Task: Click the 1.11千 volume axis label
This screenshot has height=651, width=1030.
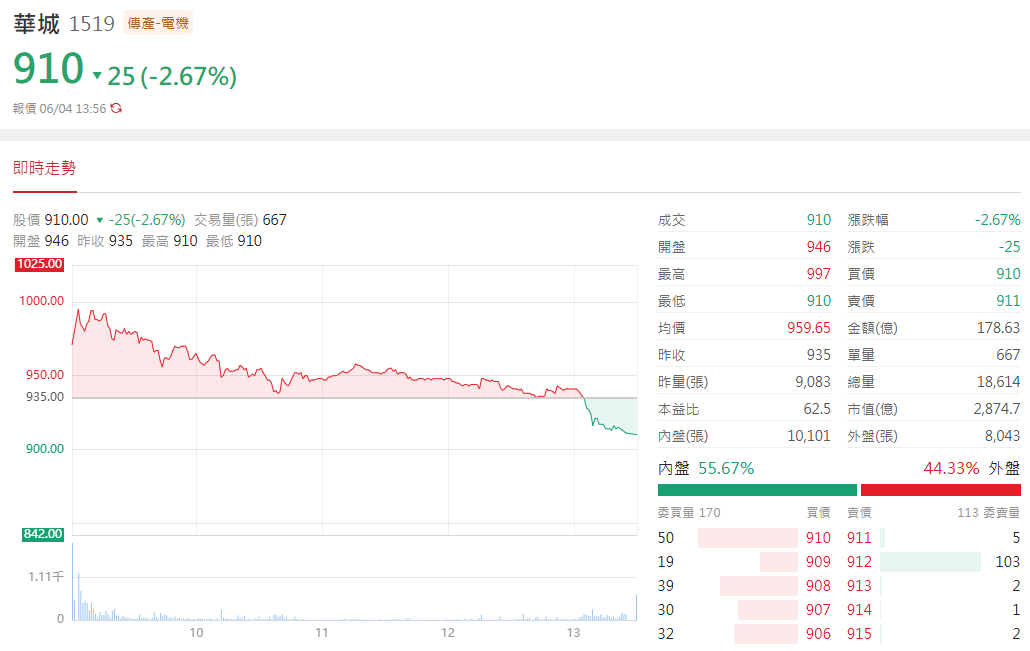Action: (x=46, y=577)
